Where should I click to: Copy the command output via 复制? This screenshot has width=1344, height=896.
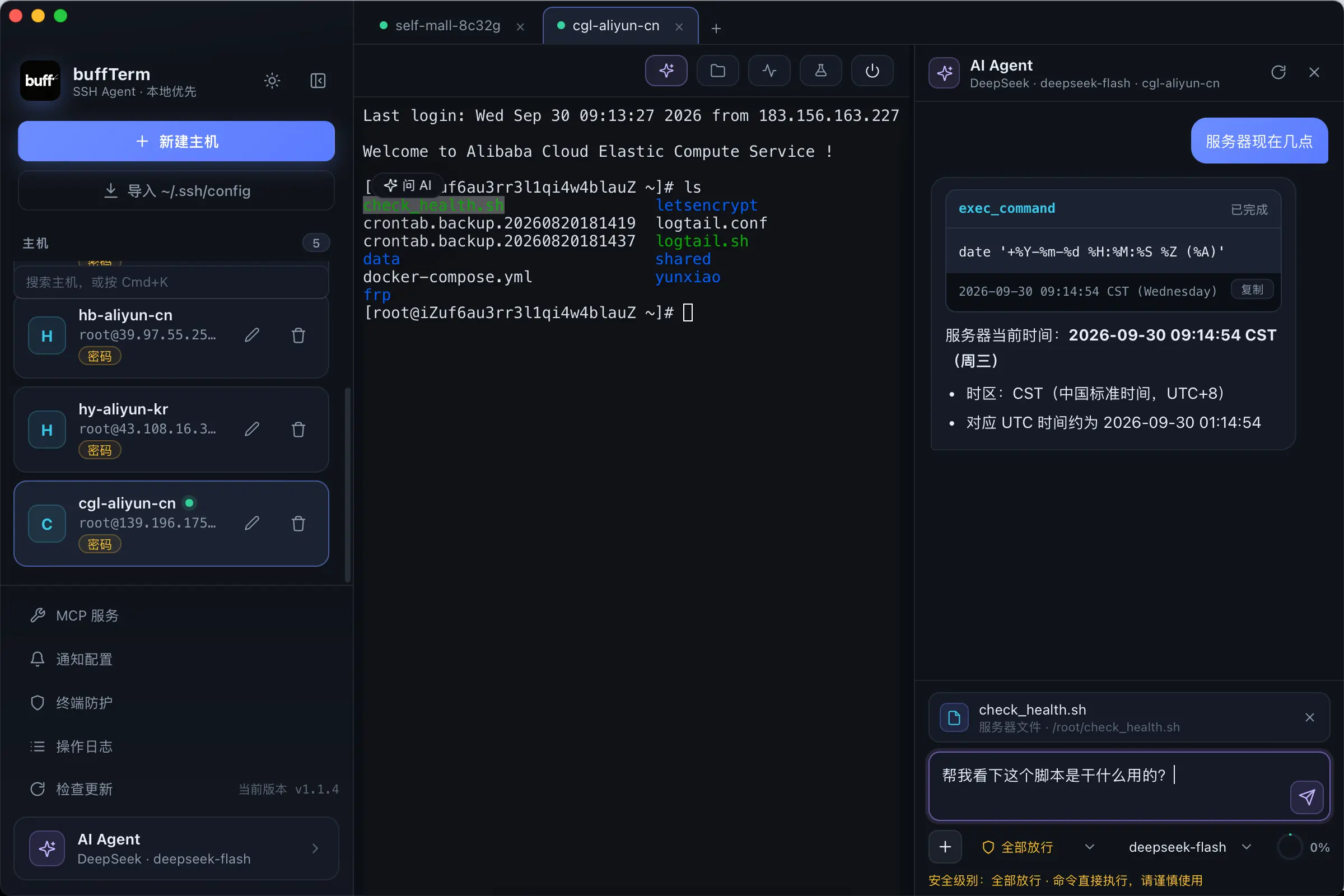coord(1252,290)
